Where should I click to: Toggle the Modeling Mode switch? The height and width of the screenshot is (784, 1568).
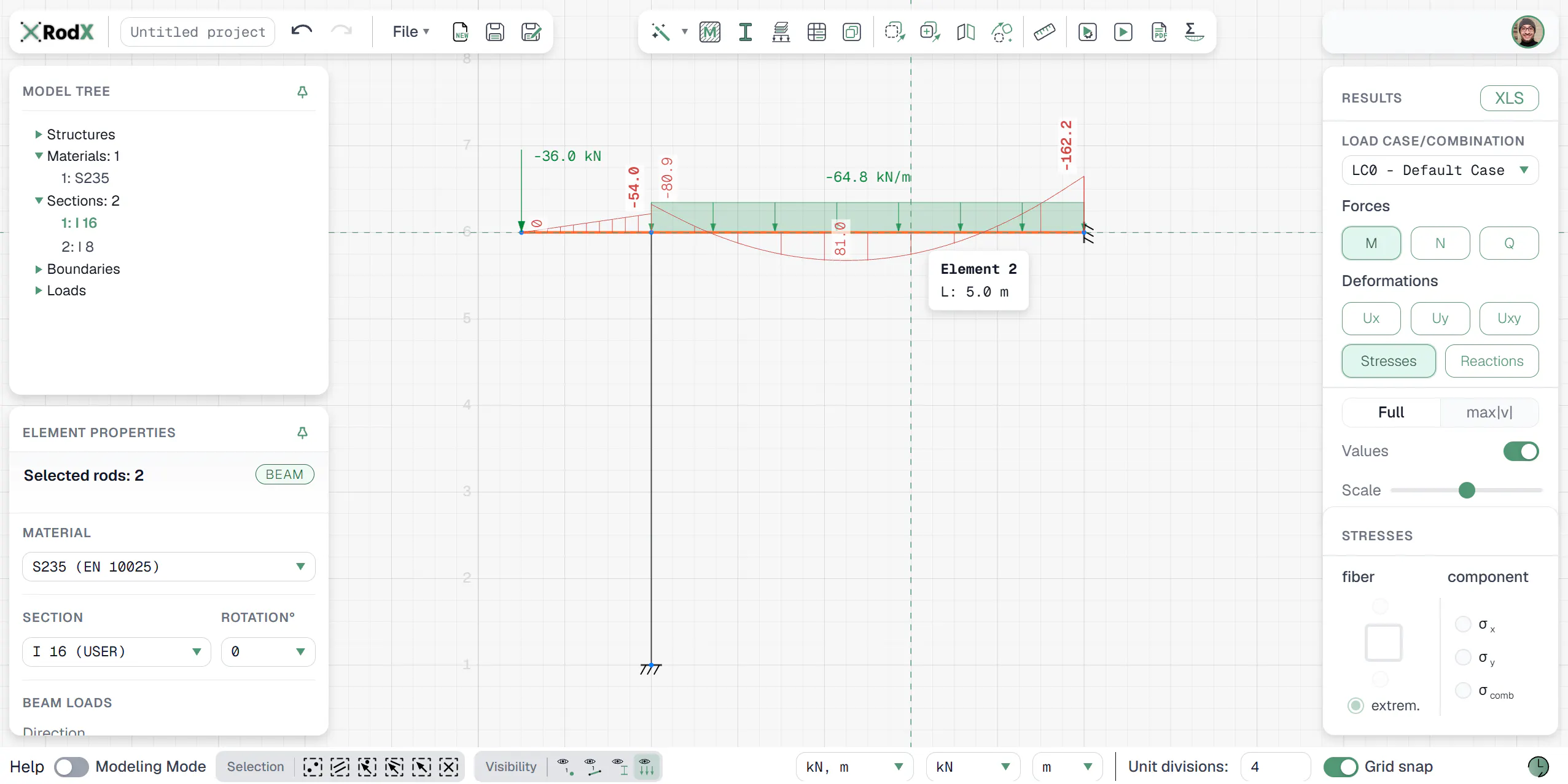pos(71,767)
